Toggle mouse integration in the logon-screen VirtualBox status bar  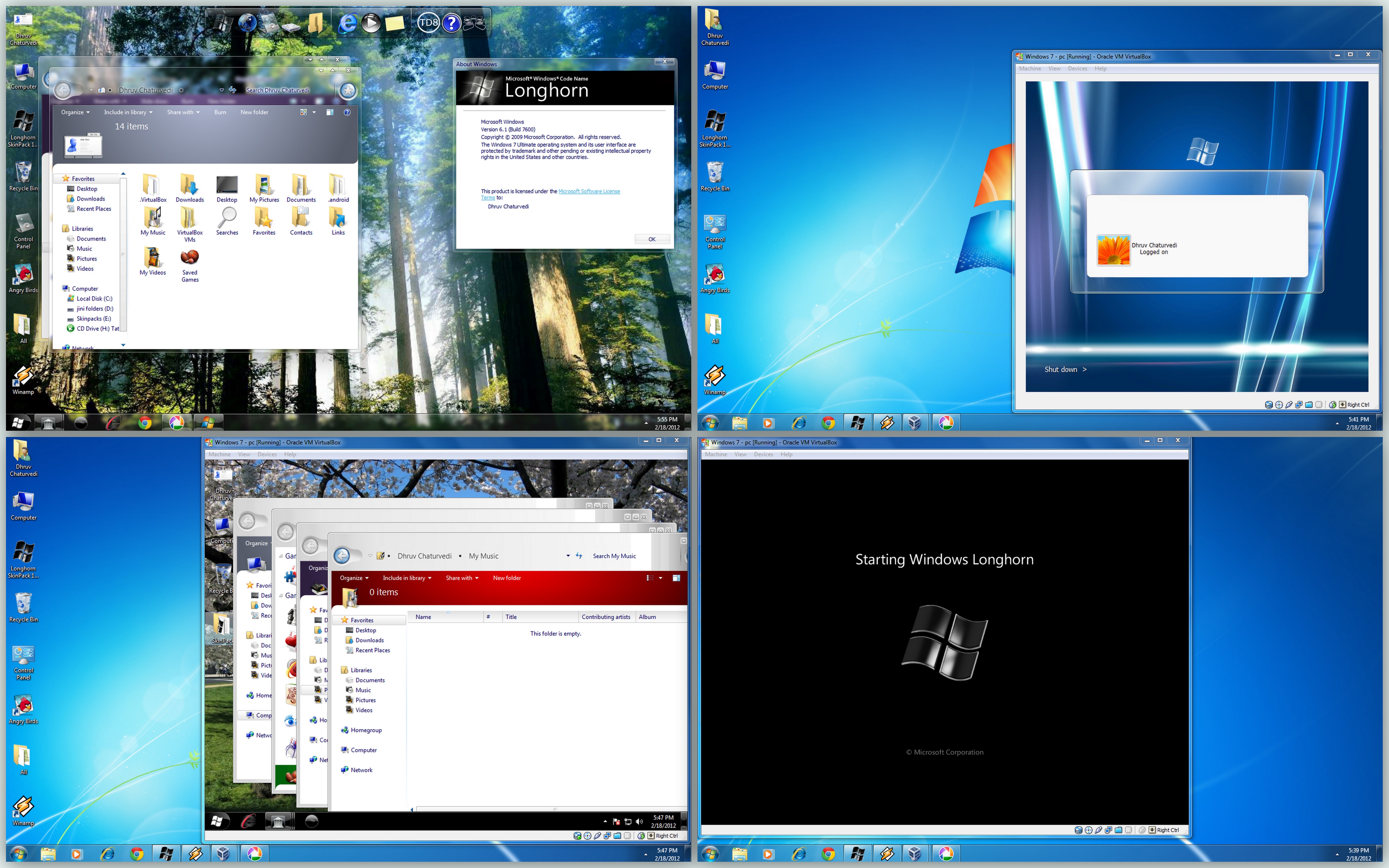point(1333,405)
